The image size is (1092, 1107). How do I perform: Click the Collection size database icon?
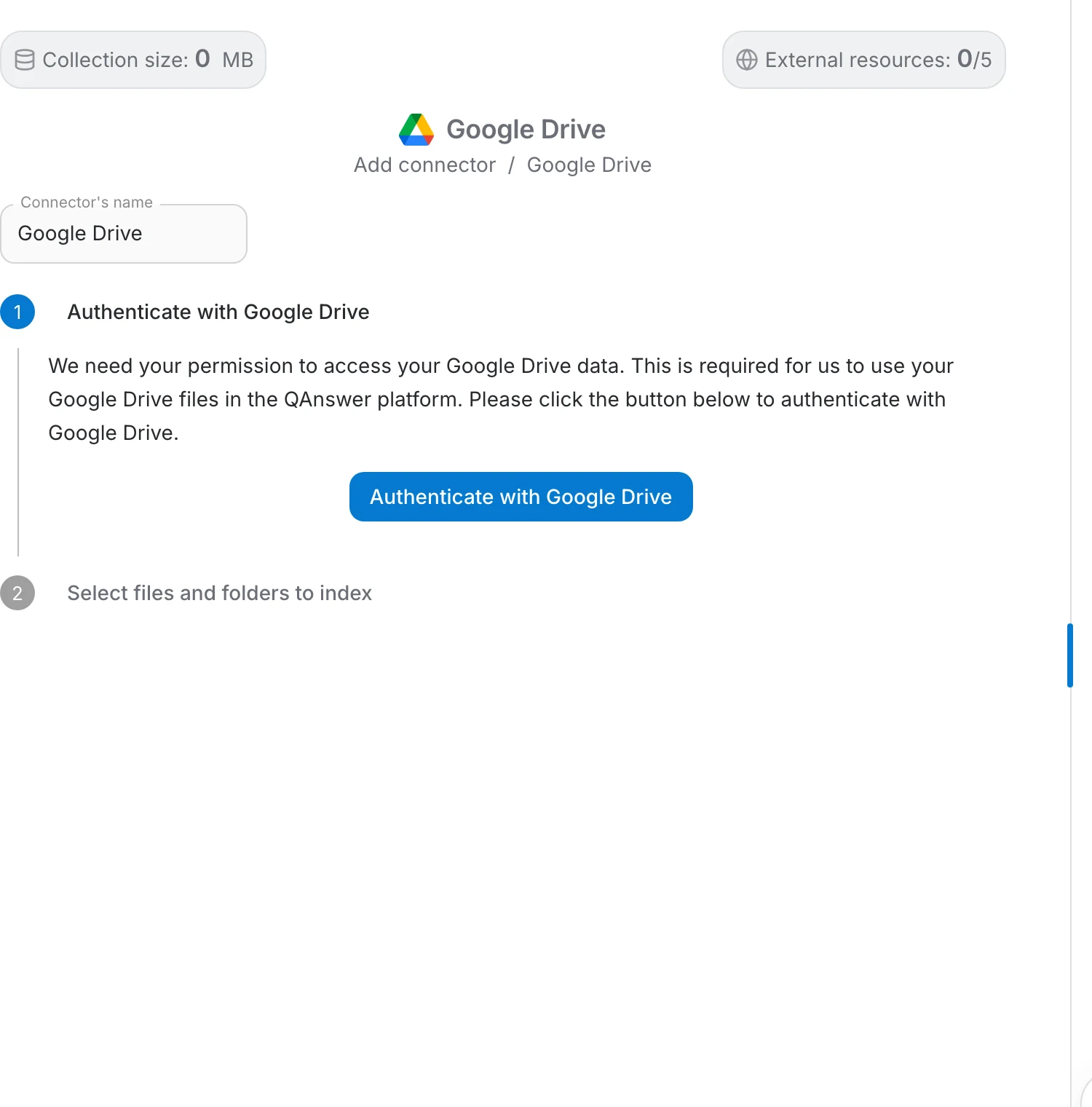[25, 60]
